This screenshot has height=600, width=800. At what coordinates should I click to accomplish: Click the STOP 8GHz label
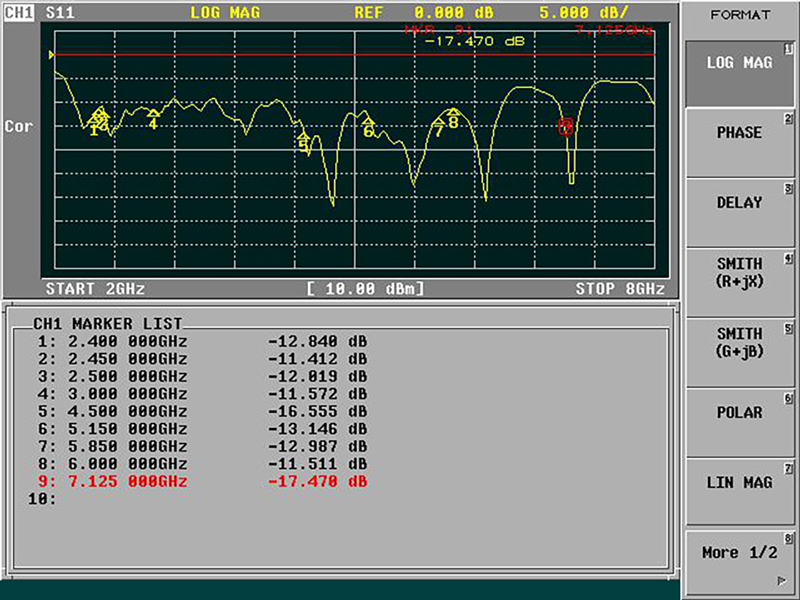620,289
